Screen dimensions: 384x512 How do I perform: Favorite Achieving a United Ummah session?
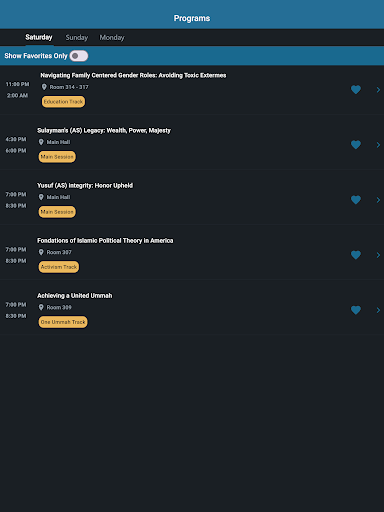(356, 310)
